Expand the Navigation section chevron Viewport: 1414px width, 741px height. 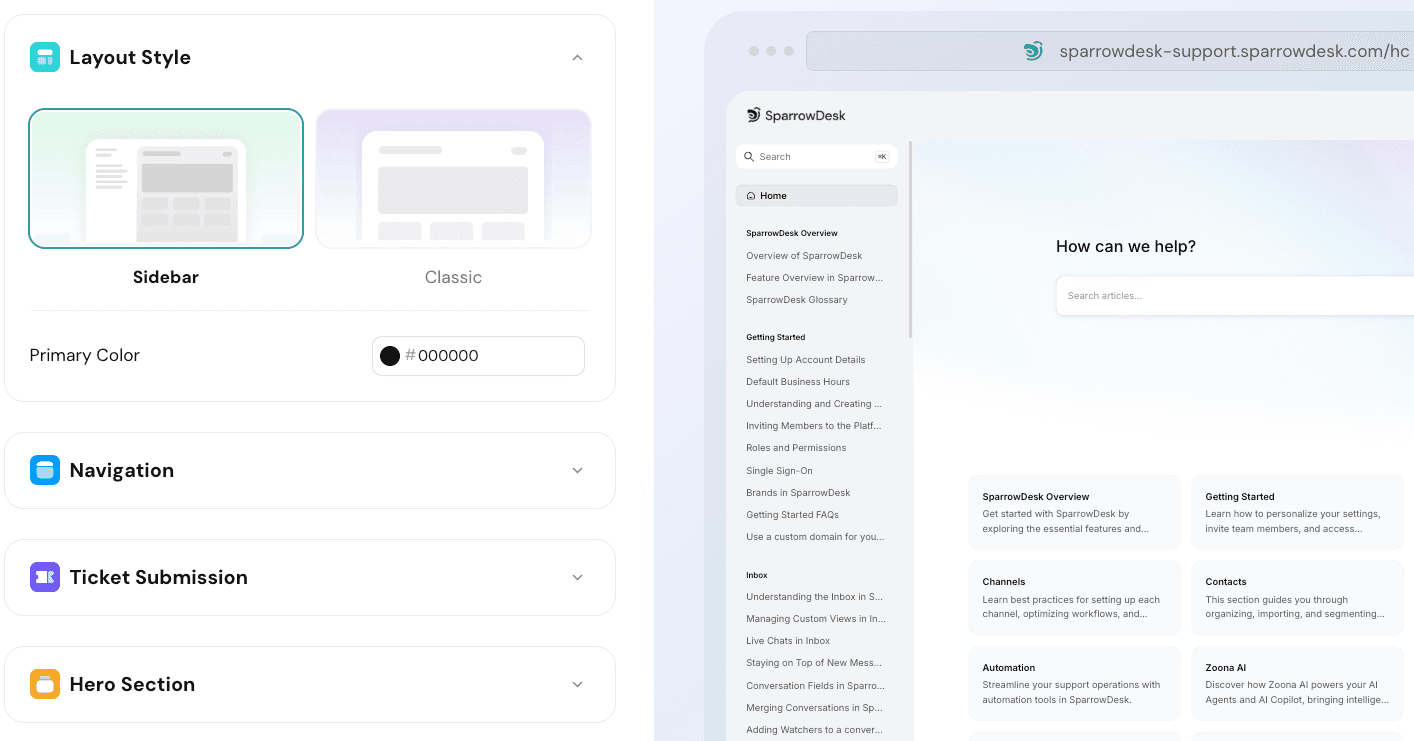click(x=577, y=470)
